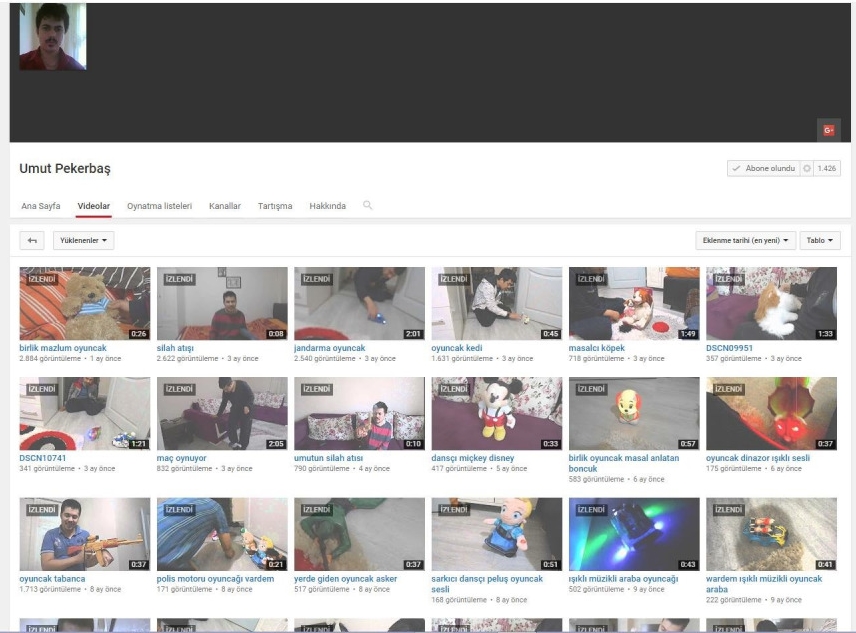This screenshot has width=856, height=633.
Task: Open video link oyuncak tabanca
Action: point(52,578)
